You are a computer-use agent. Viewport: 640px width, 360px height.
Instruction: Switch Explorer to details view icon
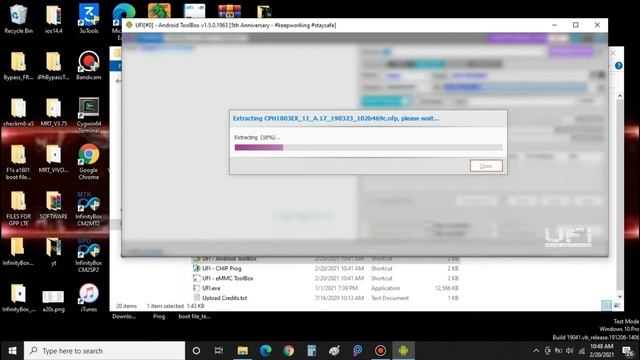[x=607, y=305]
